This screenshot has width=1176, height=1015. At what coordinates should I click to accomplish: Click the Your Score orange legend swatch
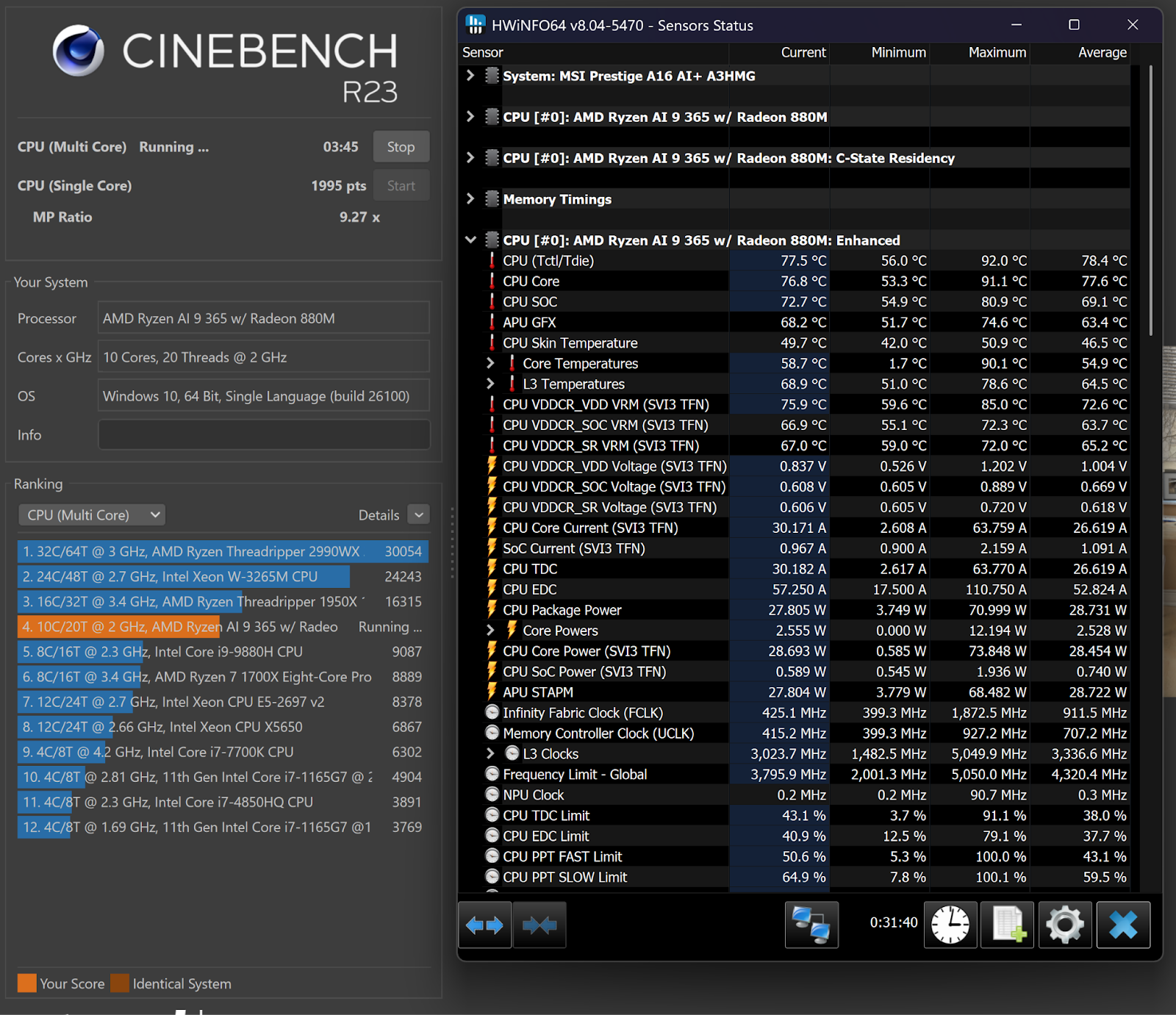click(27, 983)
